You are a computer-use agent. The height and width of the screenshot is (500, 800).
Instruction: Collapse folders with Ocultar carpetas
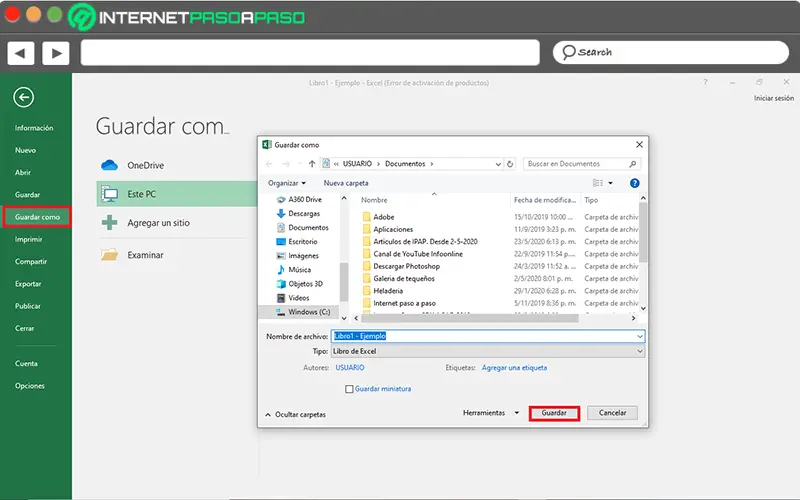pyautogui.click(x=295, y=414)
